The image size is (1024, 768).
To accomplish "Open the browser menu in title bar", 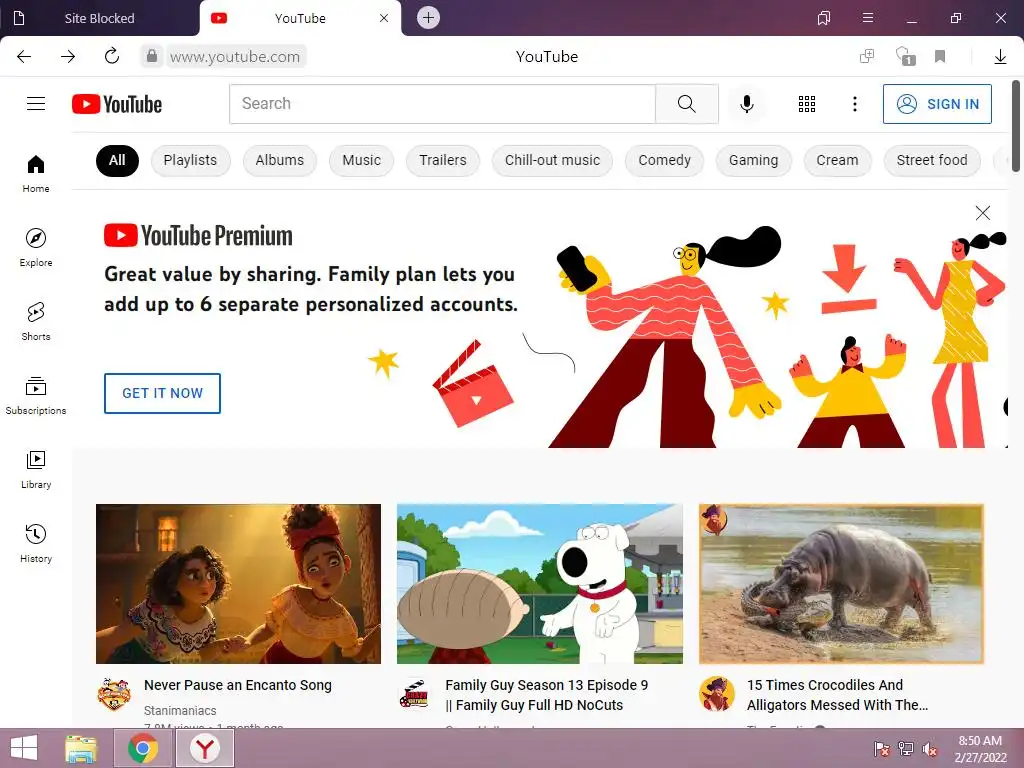I will pyautogui.click(x=867, y=18).
